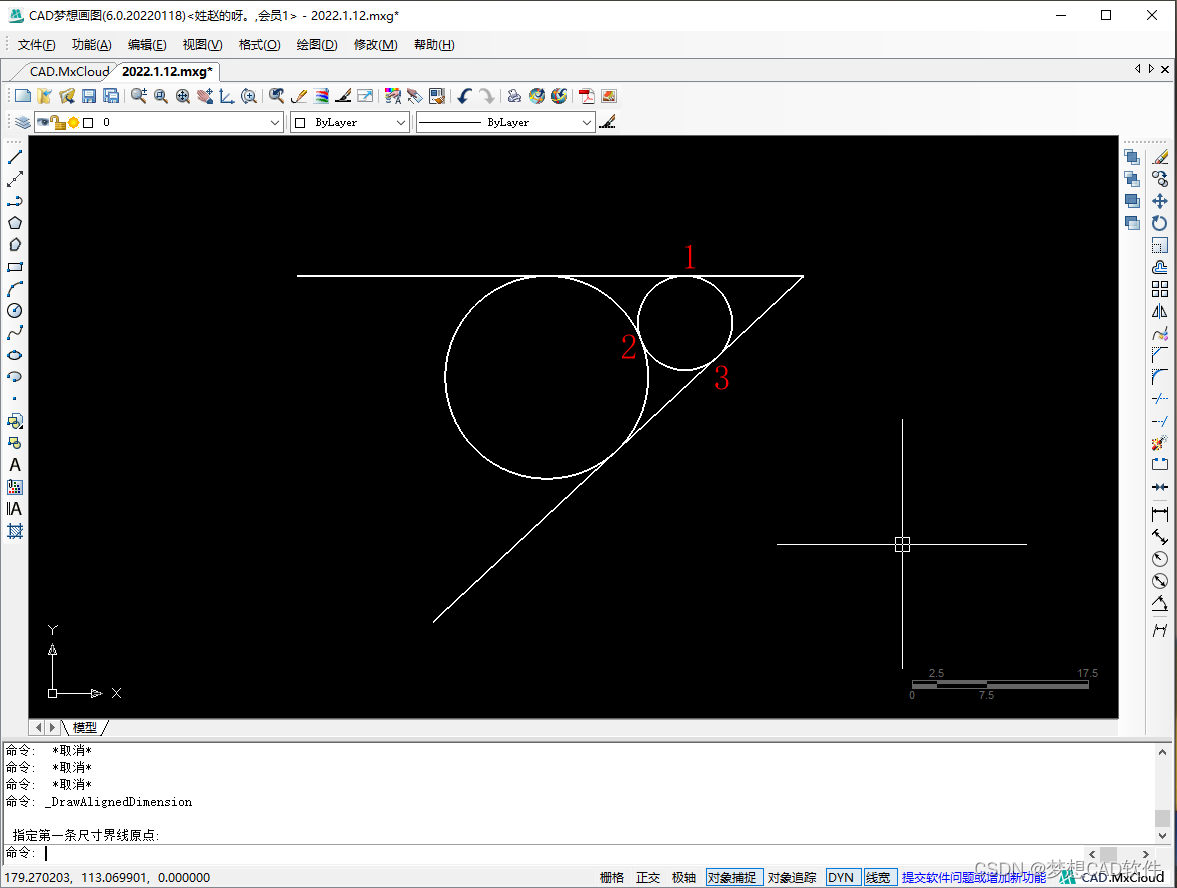This screenshot has width=1177, height=888.
Task: Click the redo arrow icon
Action: click(487, 96)
